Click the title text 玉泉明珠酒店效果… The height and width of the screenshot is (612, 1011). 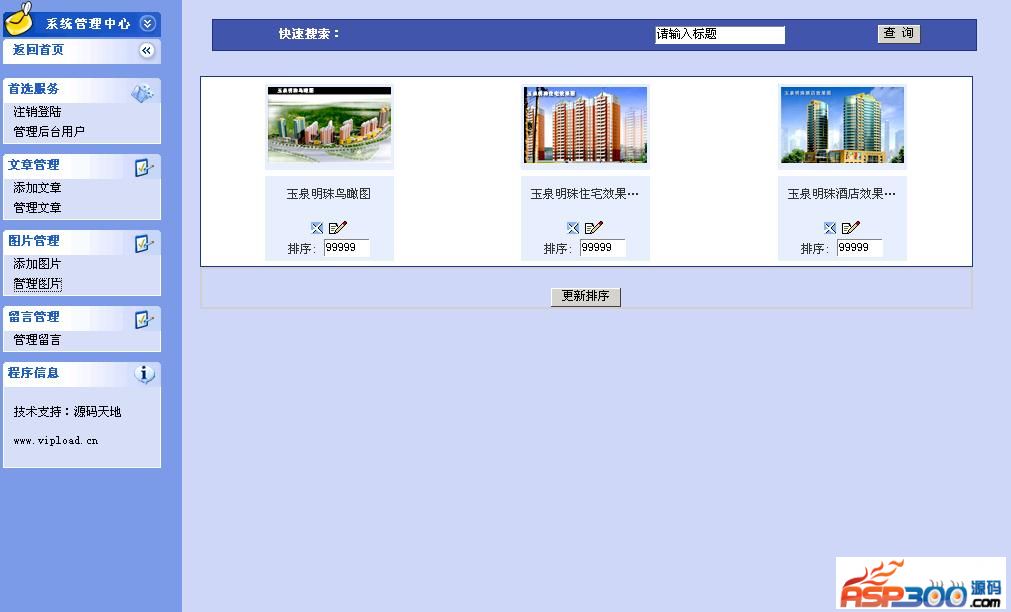click(841, 193)
